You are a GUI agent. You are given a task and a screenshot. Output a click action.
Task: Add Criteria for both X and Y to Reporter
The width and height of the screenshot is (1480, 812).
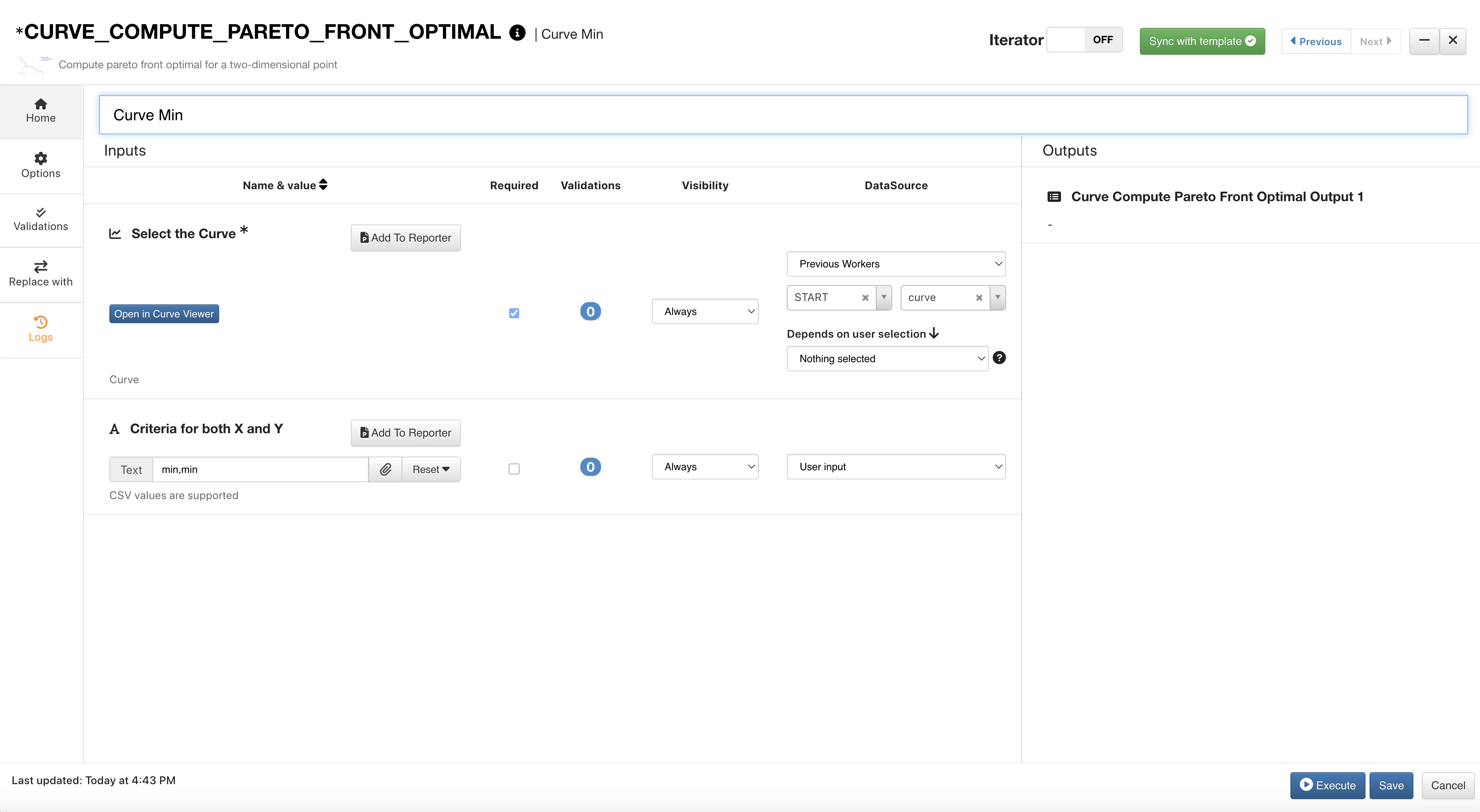(x=406, y=433)
